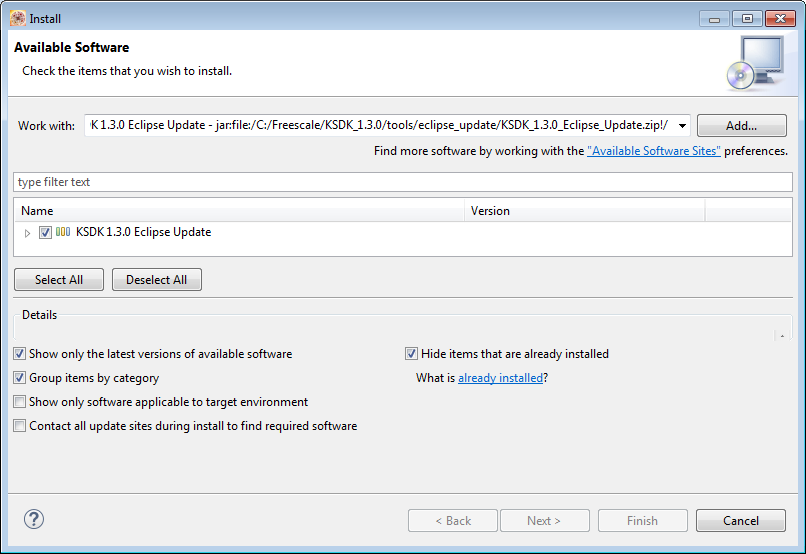The width and height of the screenshot is (806, 554).
Task: Toggle Hide items that are already installed
Action: click(411, 354)
